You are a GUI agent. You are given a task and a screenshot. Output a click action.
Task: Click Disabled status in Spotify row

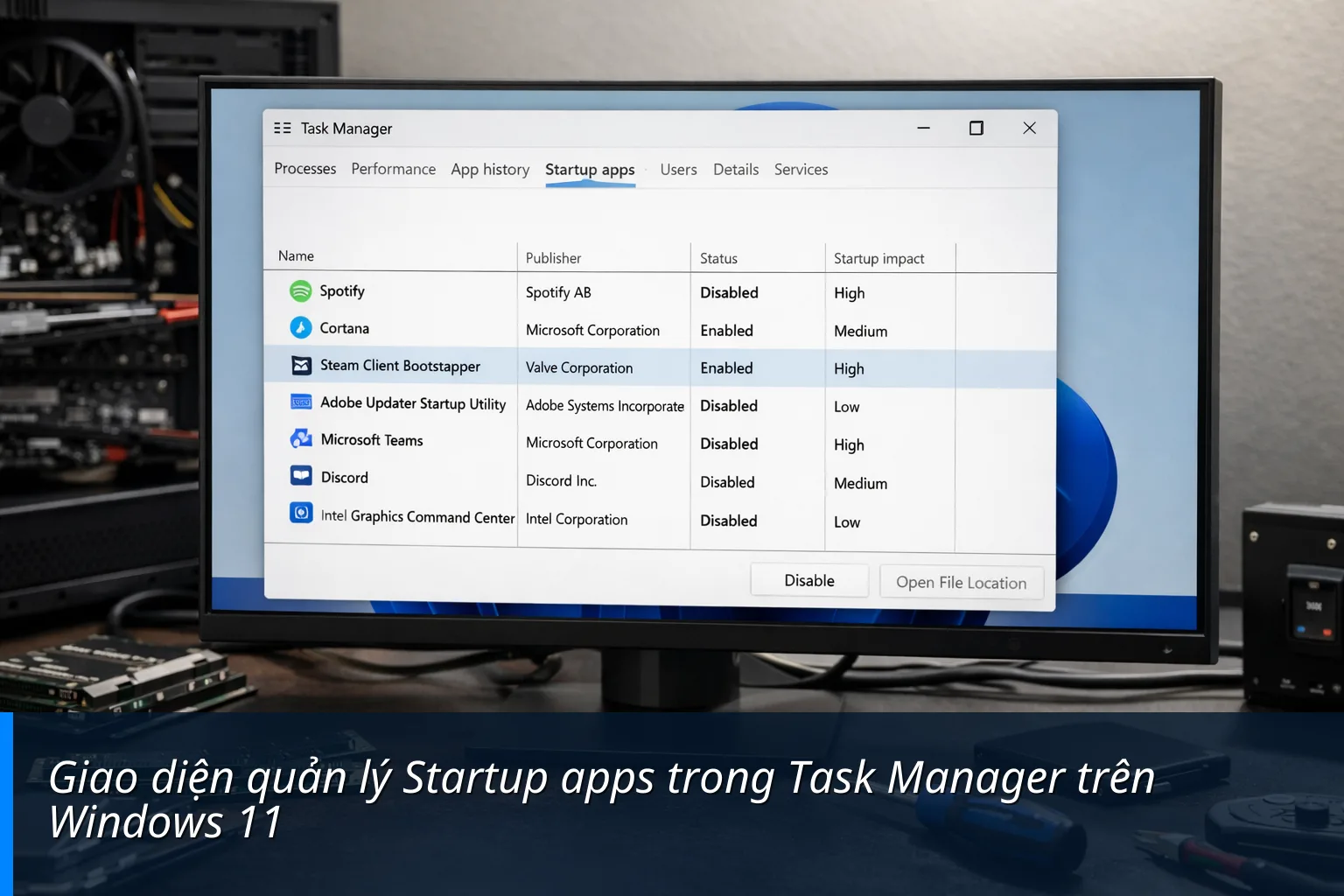point(729,293)
